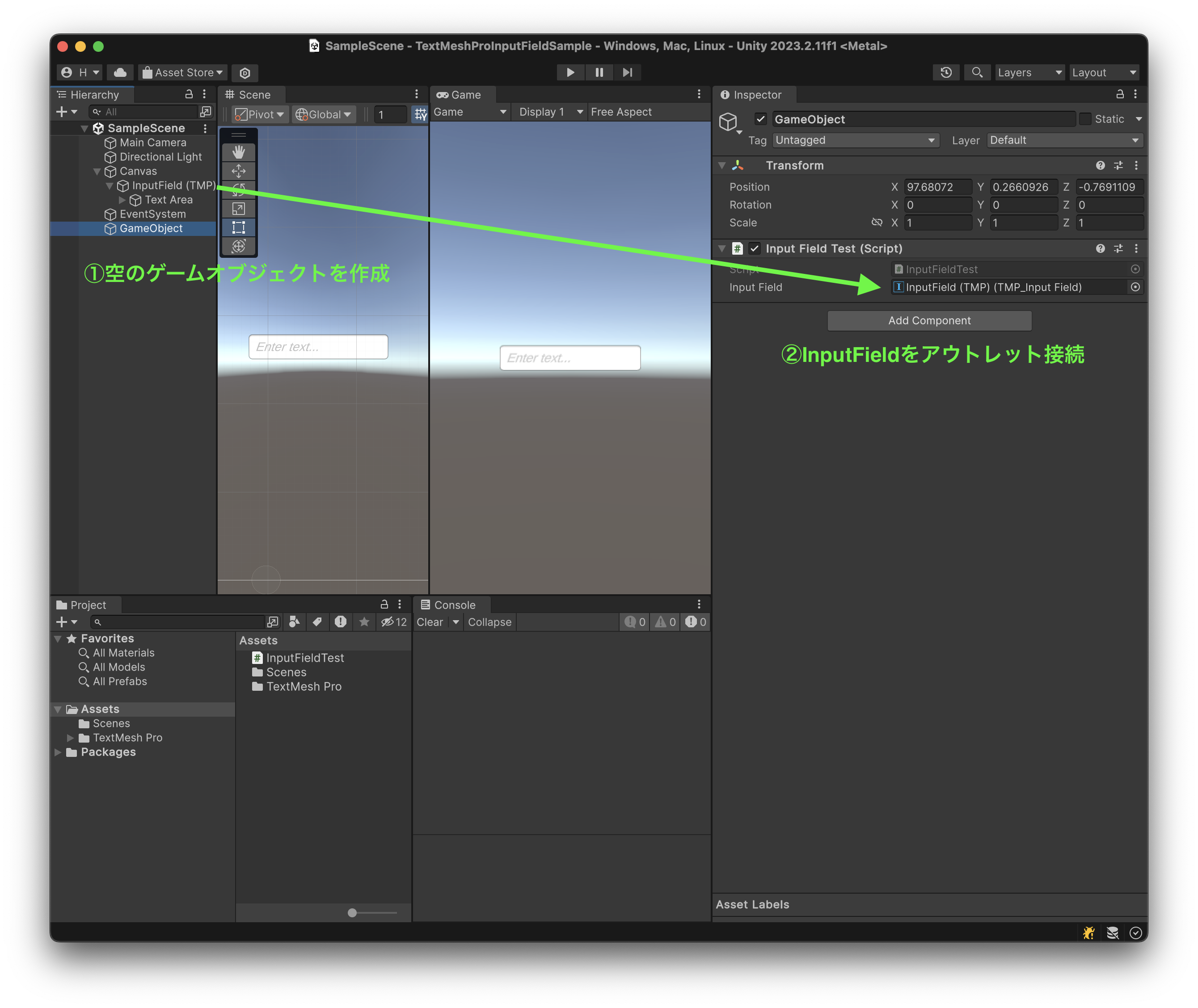The image size is (1198, 1008).
Task: Open the Asset Store button
Action: pos(182,72)
